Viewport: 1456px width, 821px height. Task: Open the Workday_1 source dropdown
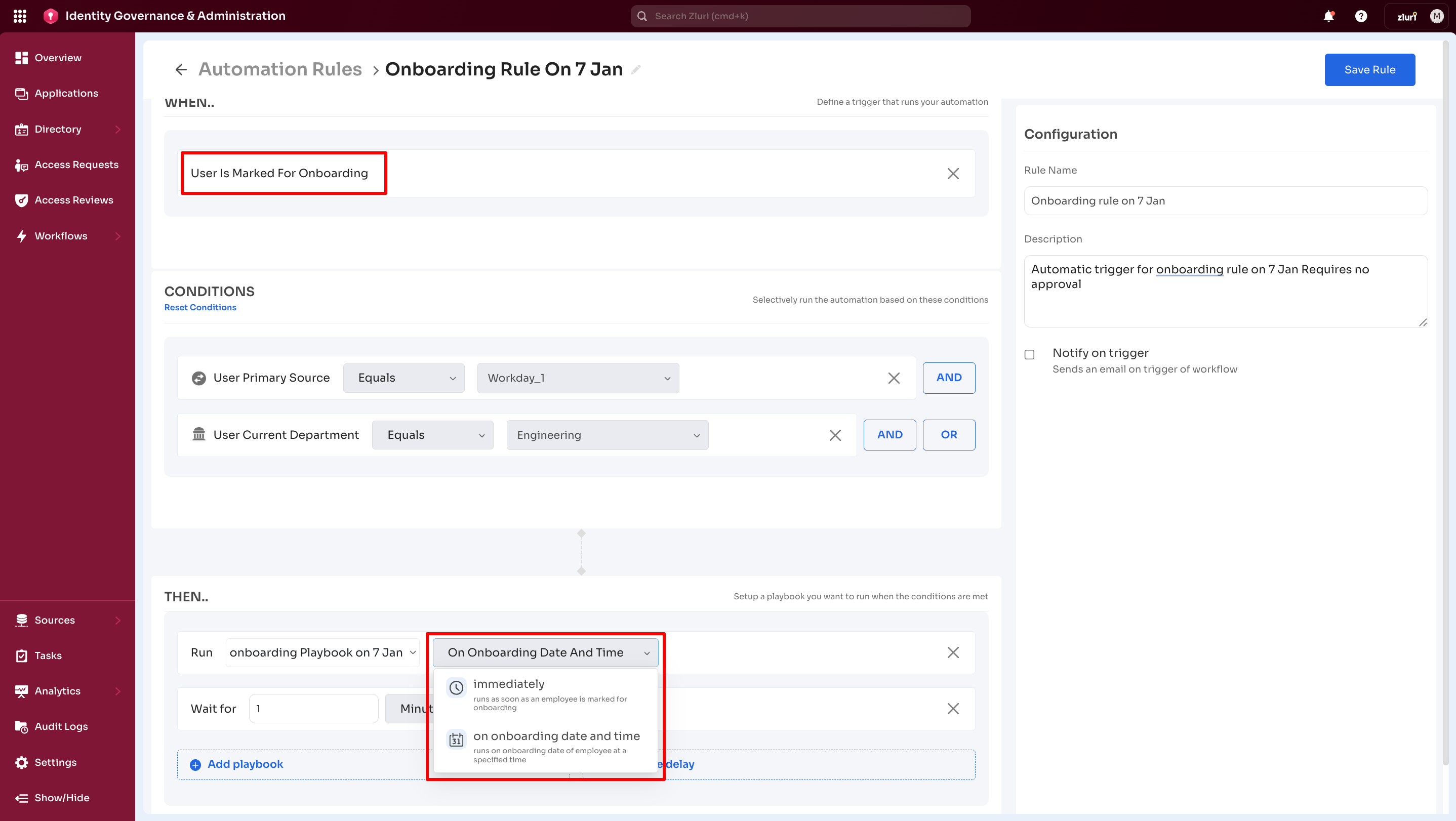pos(578,378)
